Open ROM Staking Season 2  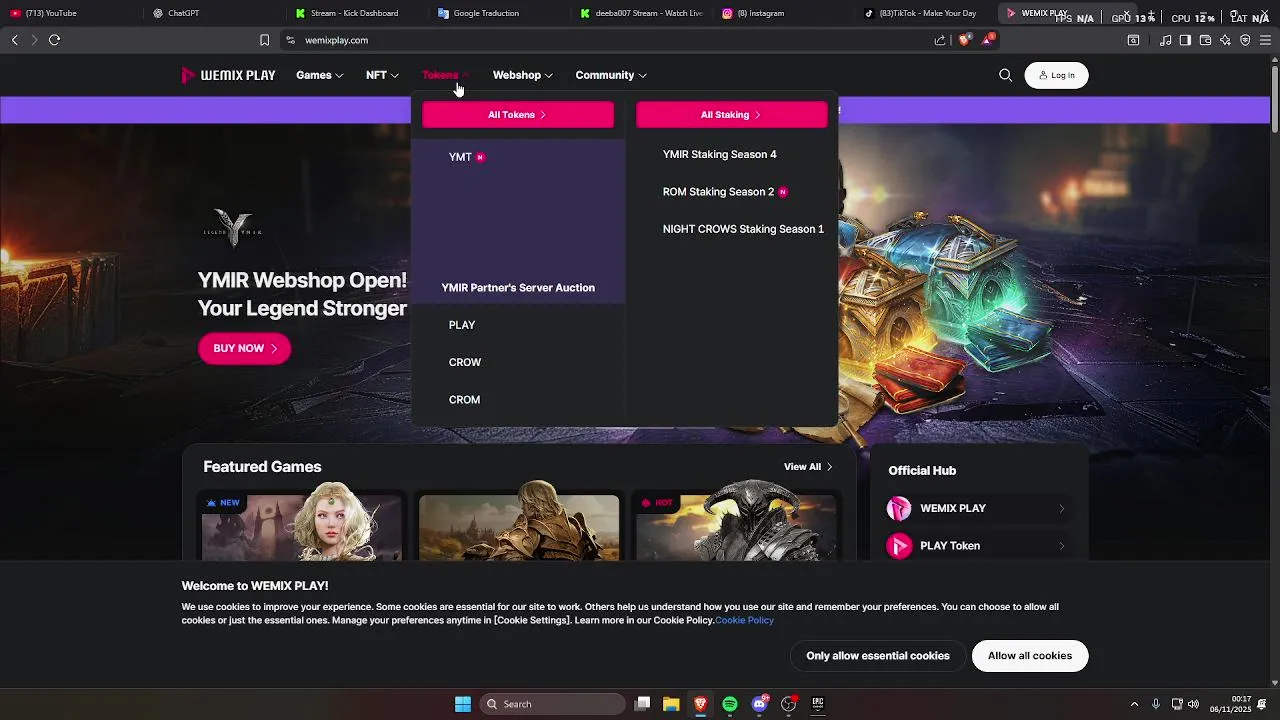(x=718, y=192)
